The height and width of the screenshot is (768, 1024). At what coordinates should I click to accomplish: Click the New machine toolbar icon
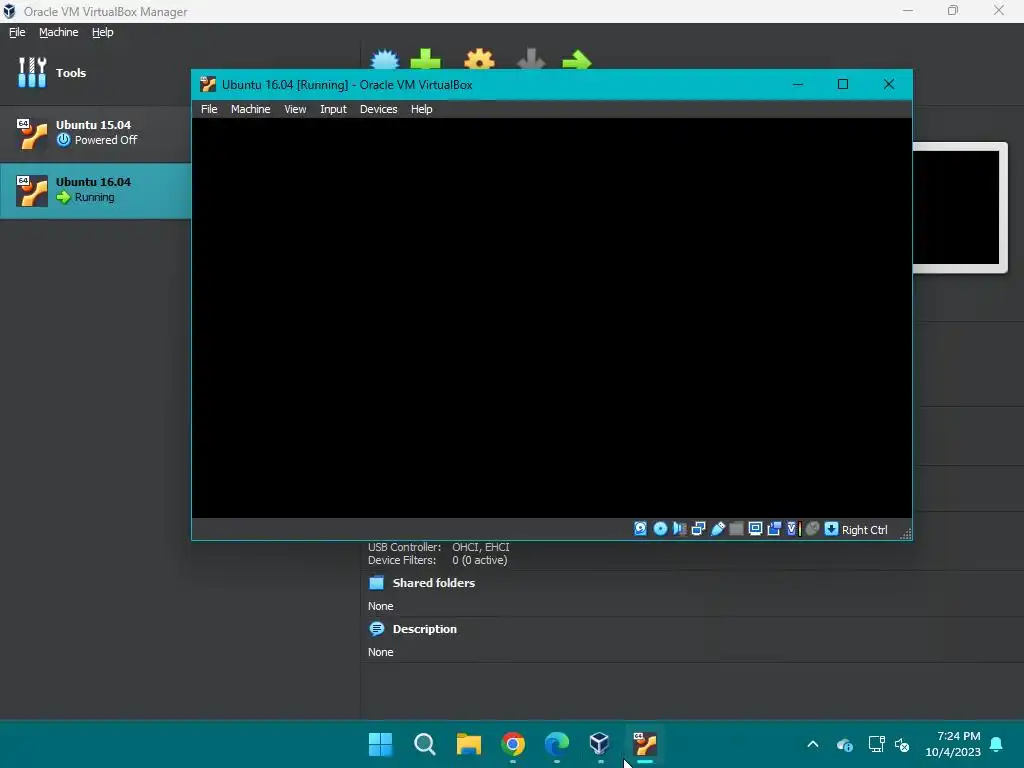click(x=384, y=59)
